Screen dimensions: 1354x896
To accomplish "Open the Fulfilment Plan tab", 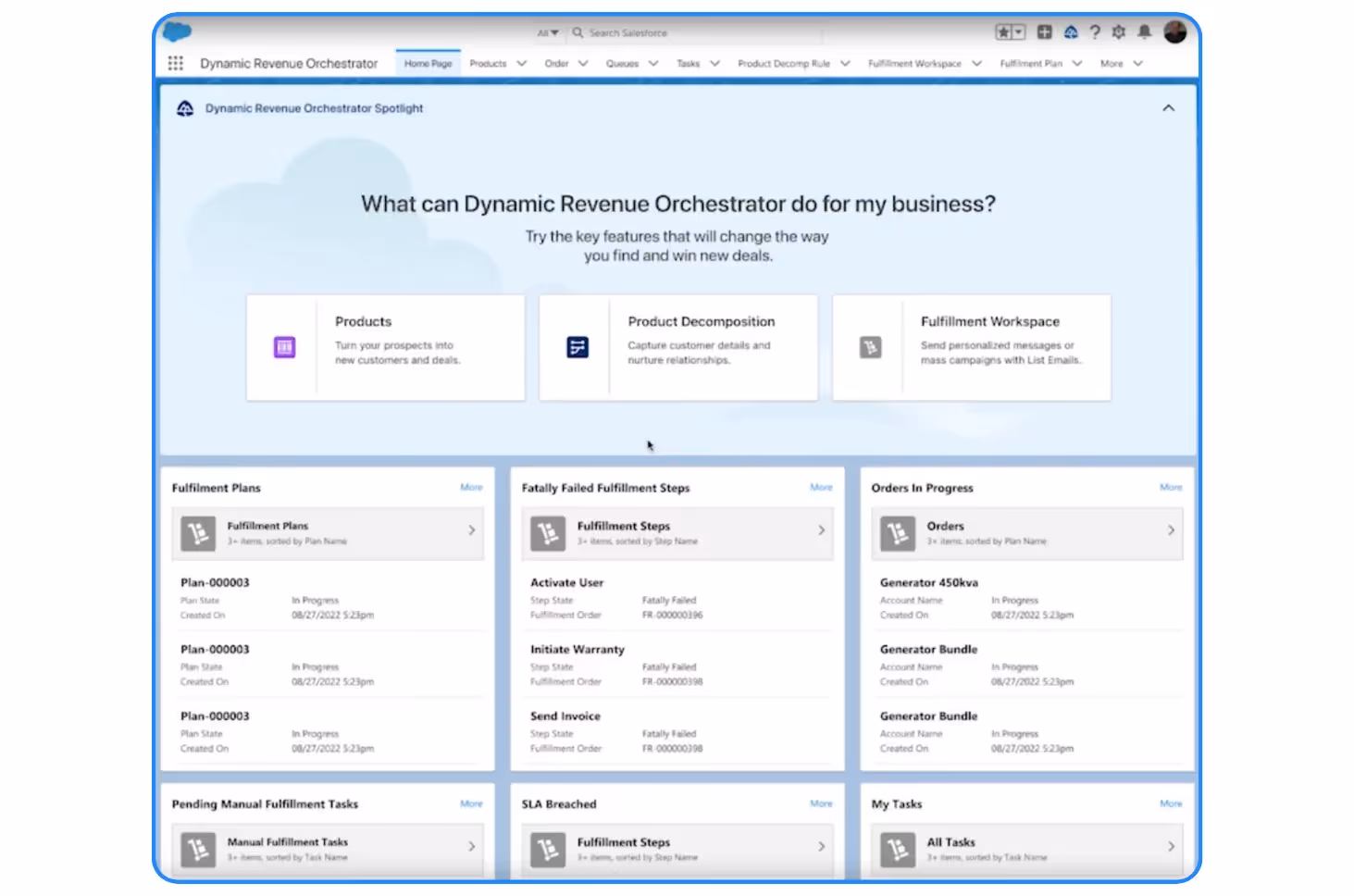I will 1031,64.
